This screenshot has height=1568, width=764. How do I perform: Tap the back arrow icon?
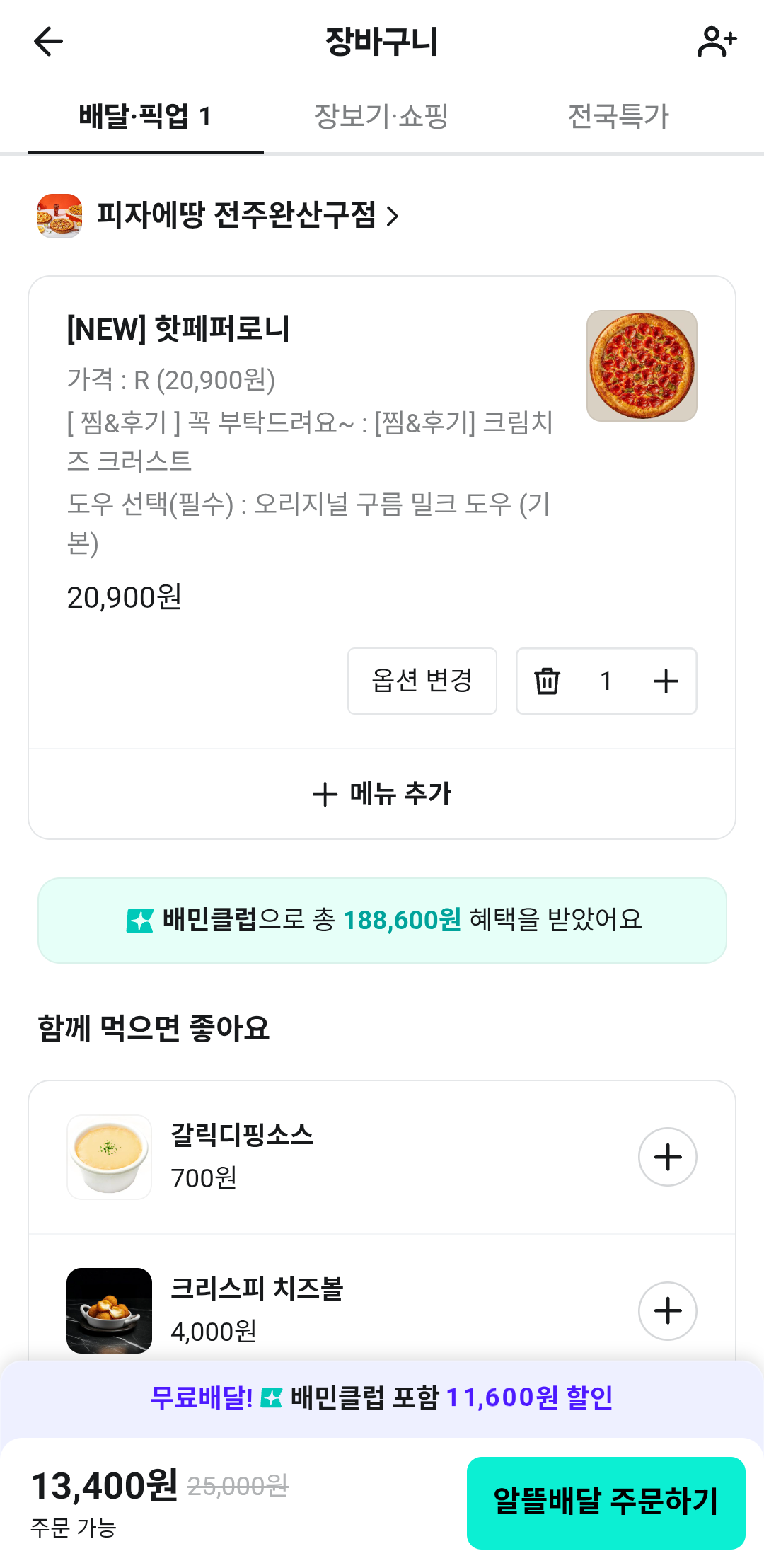[48, 42]
